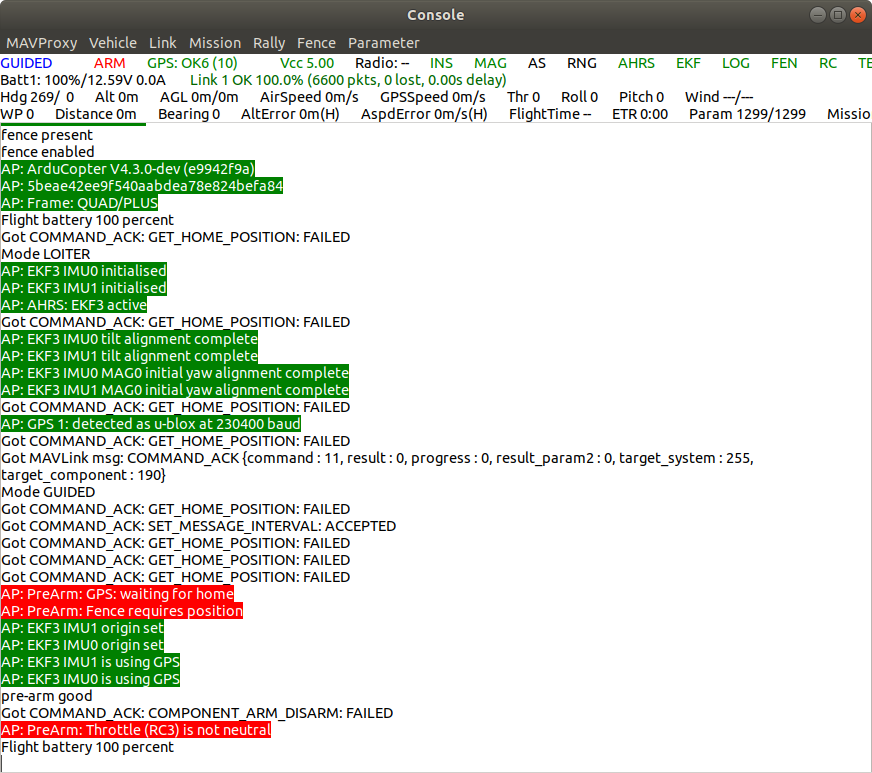Click the GPS: OK6 status indicator
The width and height of the screenshot is (872, 773).
pyautogui.click(x=192, y=63)
